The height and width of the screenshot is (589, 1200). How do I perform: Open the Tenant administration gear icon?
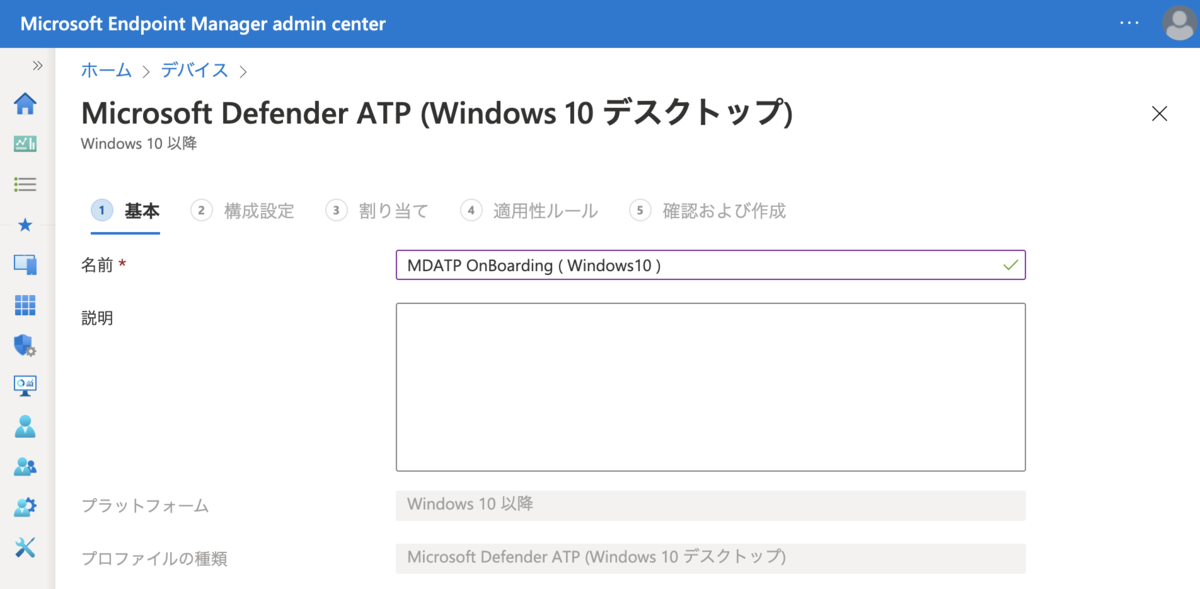pos(25,506)
